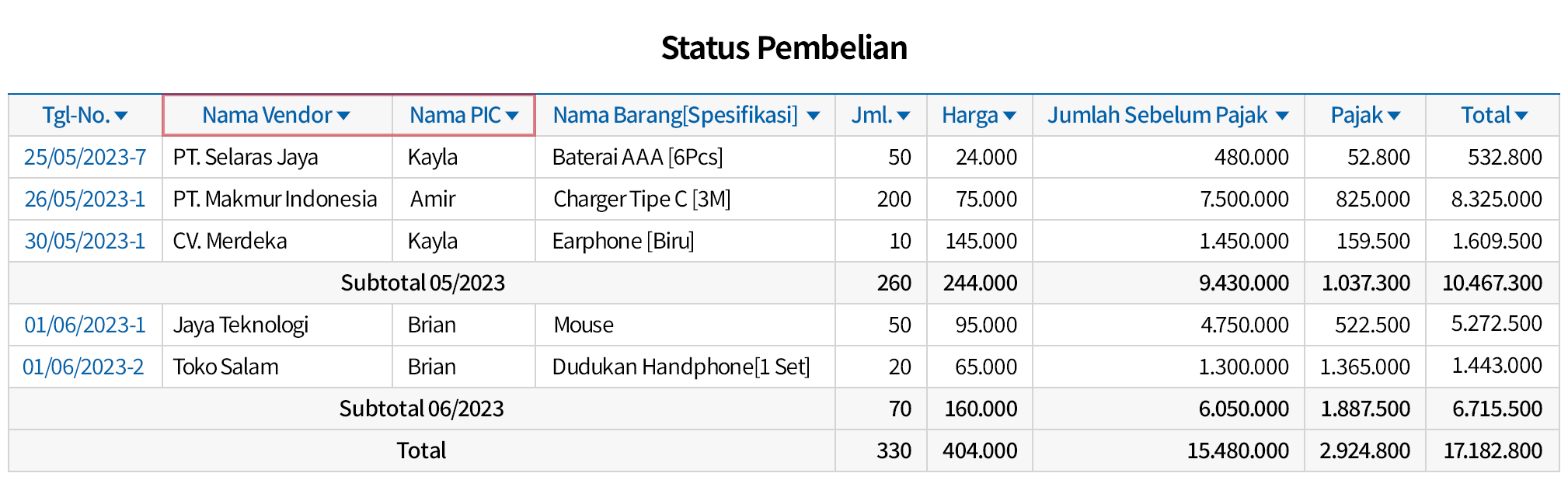Click the Status Pembelian title
The width and height of the screenshot is (1568, 480).
[x=784, y=48]
